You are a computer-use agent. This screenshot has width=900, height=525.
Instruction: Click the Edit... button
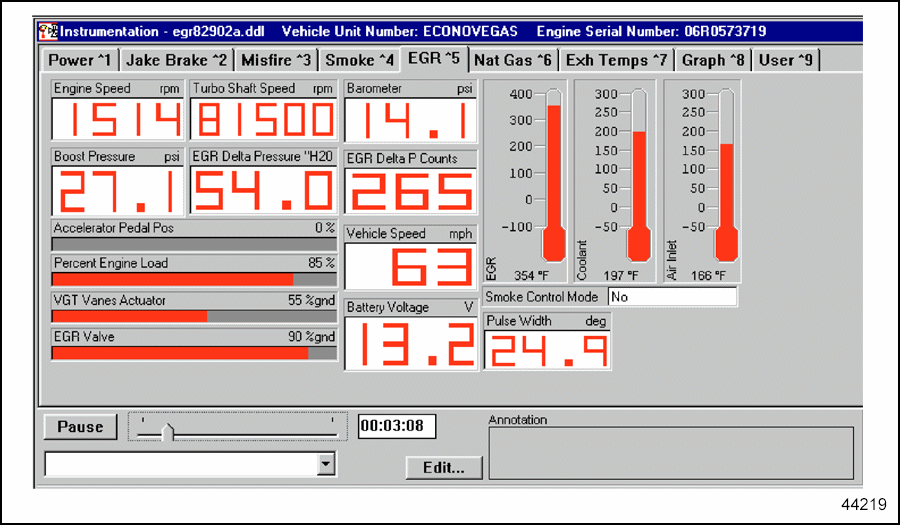(x=444, y=467)
